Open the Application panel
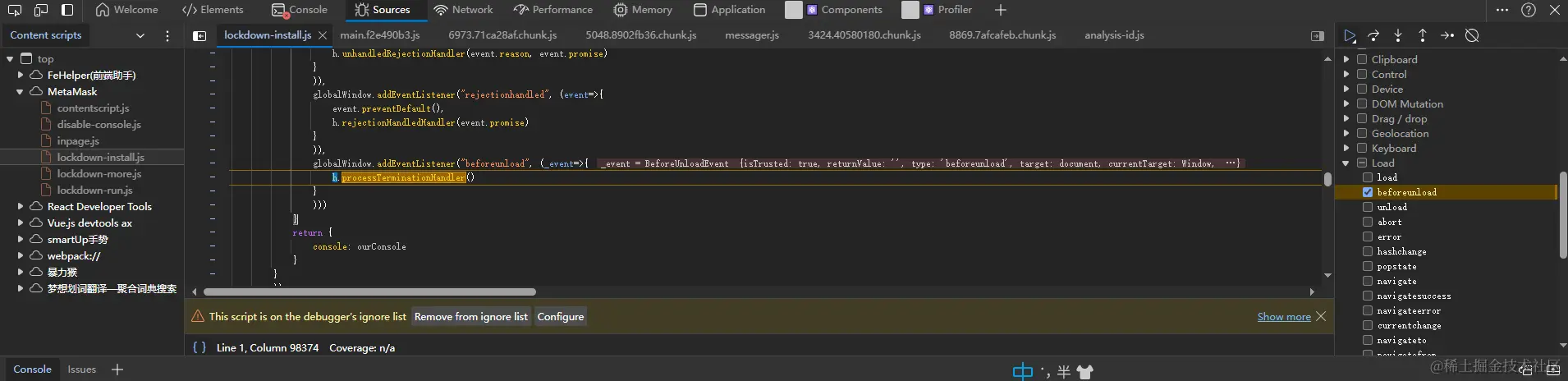 pyautogui.click(x=729, y=10)
